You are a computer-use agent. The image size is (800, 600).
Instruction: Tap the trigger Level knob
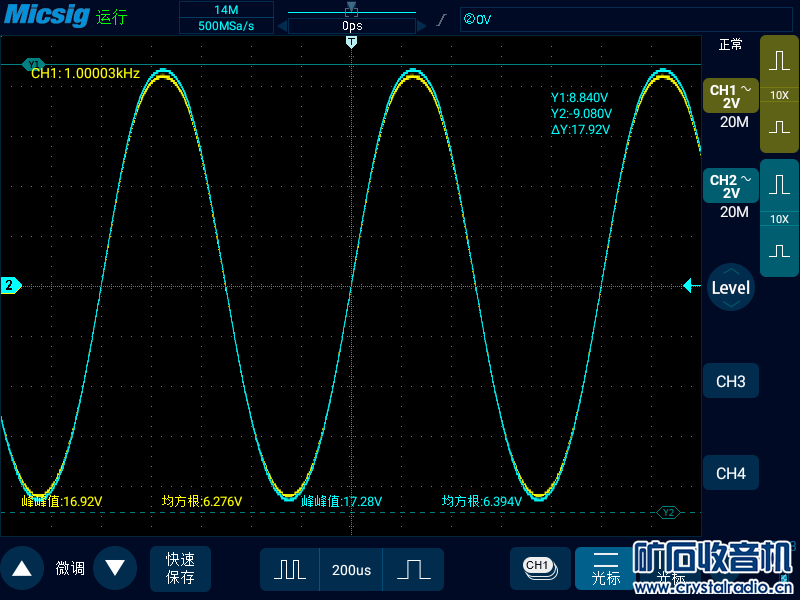[x=731, y=287]
